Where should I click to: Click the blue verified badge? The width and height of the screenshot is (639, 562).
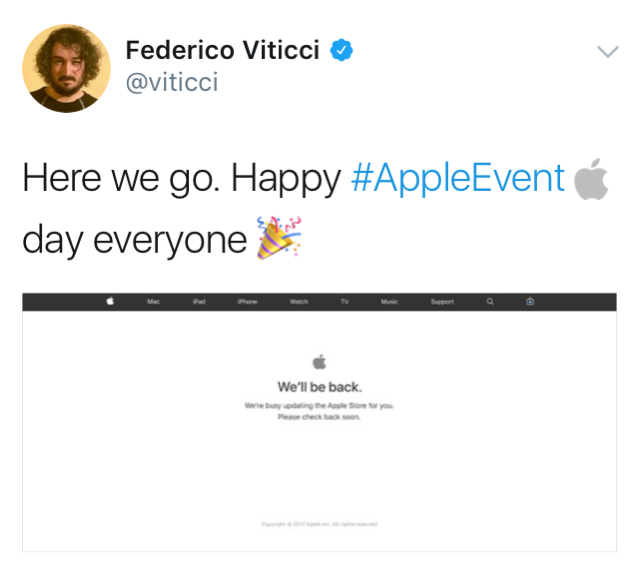click(x=343, y=51)
